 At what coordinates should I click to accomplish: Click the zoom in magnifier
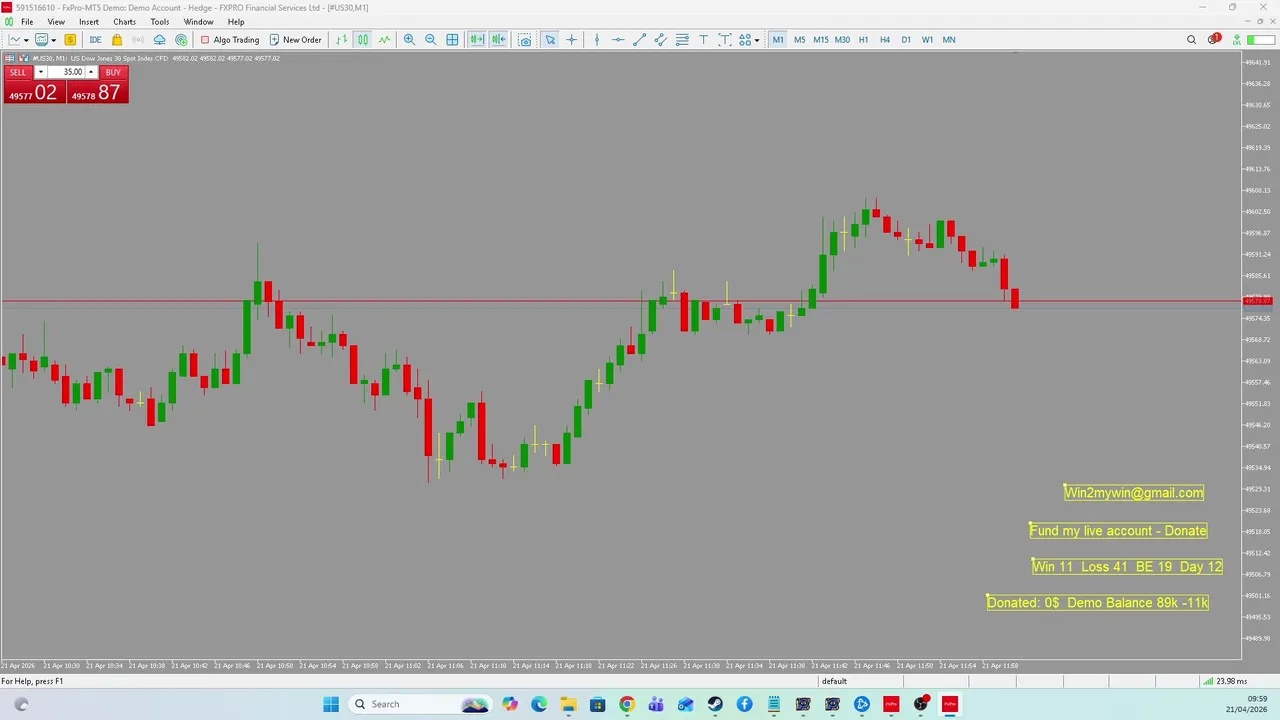(x=409, y=40)
